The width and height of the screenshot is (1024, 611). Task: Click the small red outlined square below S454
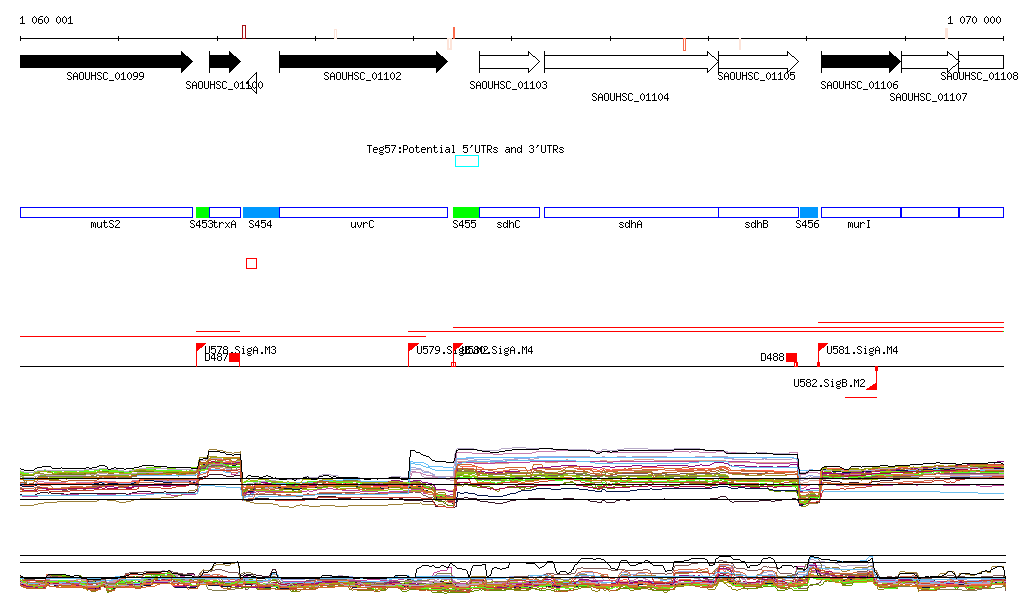click(251, 264)
